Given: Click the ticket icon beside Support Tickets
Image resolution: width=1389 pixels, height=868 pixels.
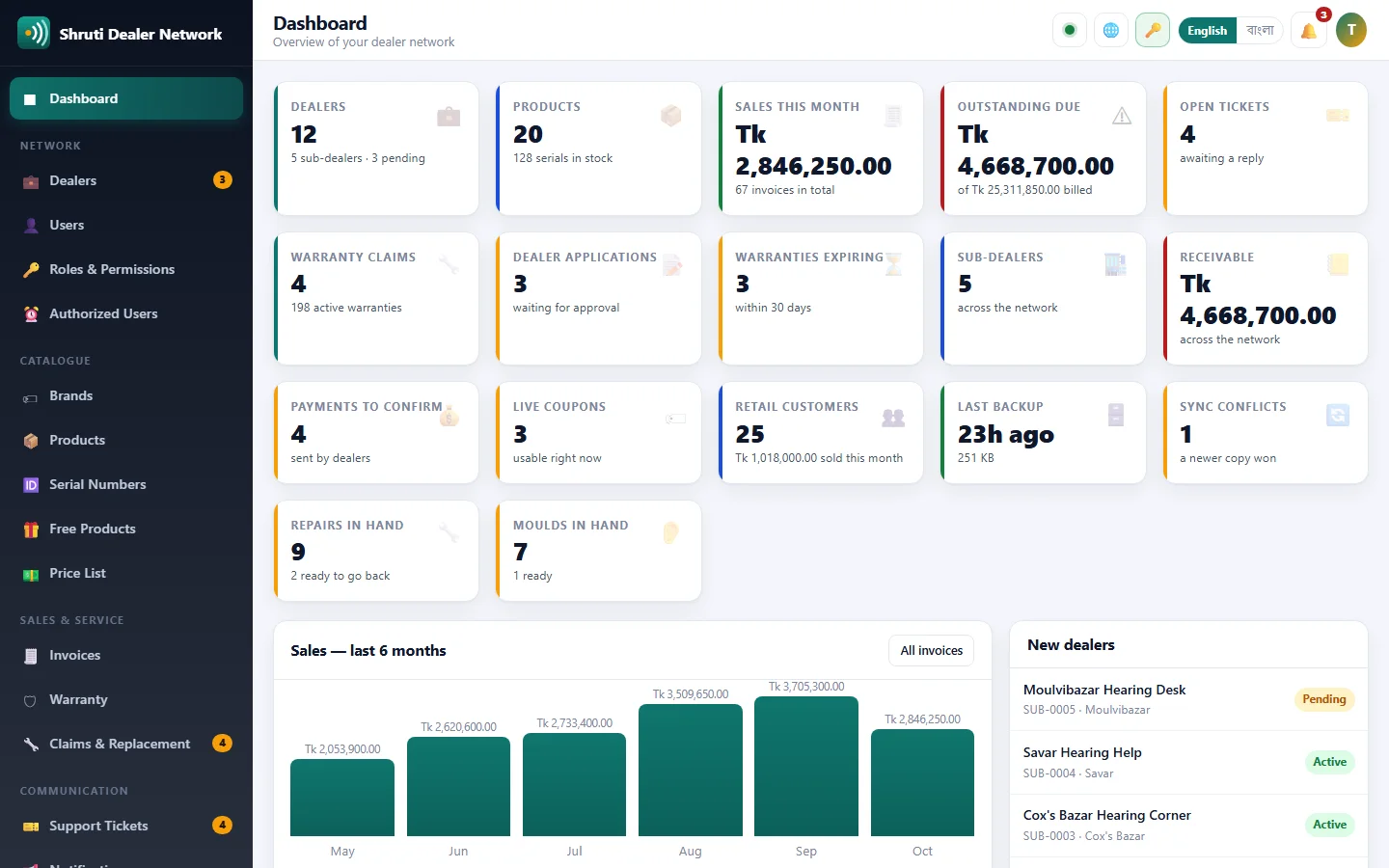Looking at the screenshot, I should 31,827.
